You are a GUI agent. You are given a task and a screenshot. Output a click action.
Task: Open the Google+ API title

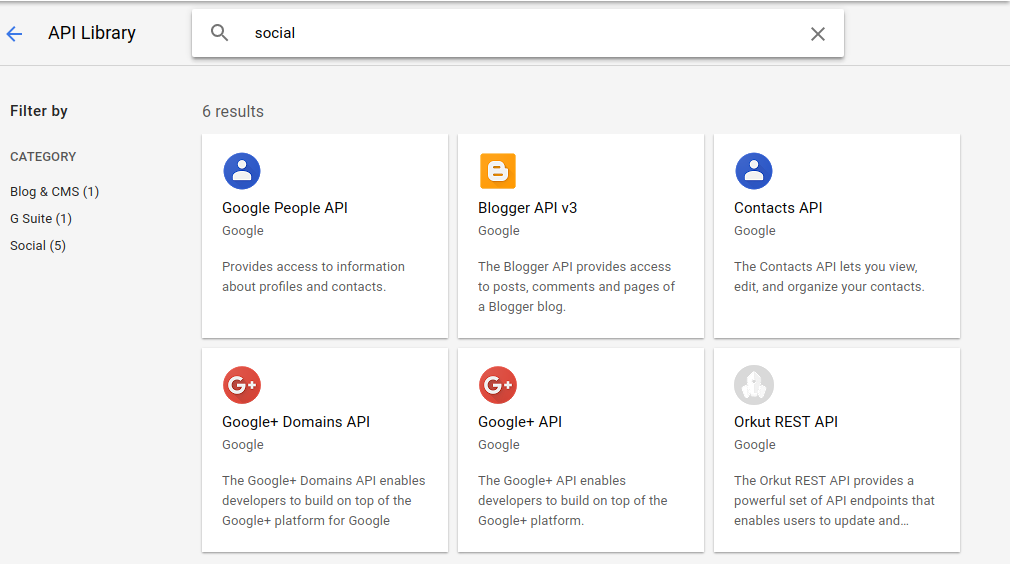[520, 422]
